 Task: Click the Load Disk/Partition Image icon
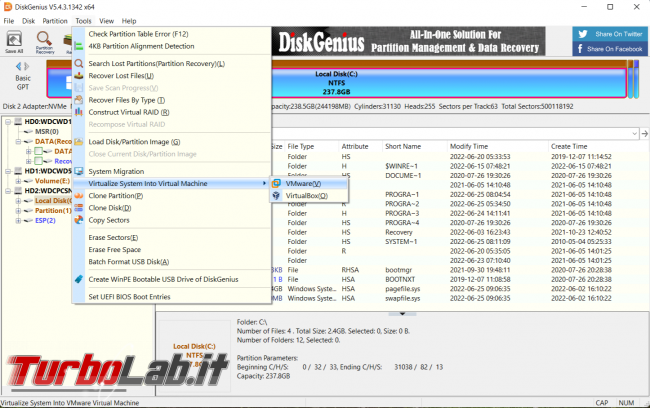pyautogui.click(x=79, y=142)
